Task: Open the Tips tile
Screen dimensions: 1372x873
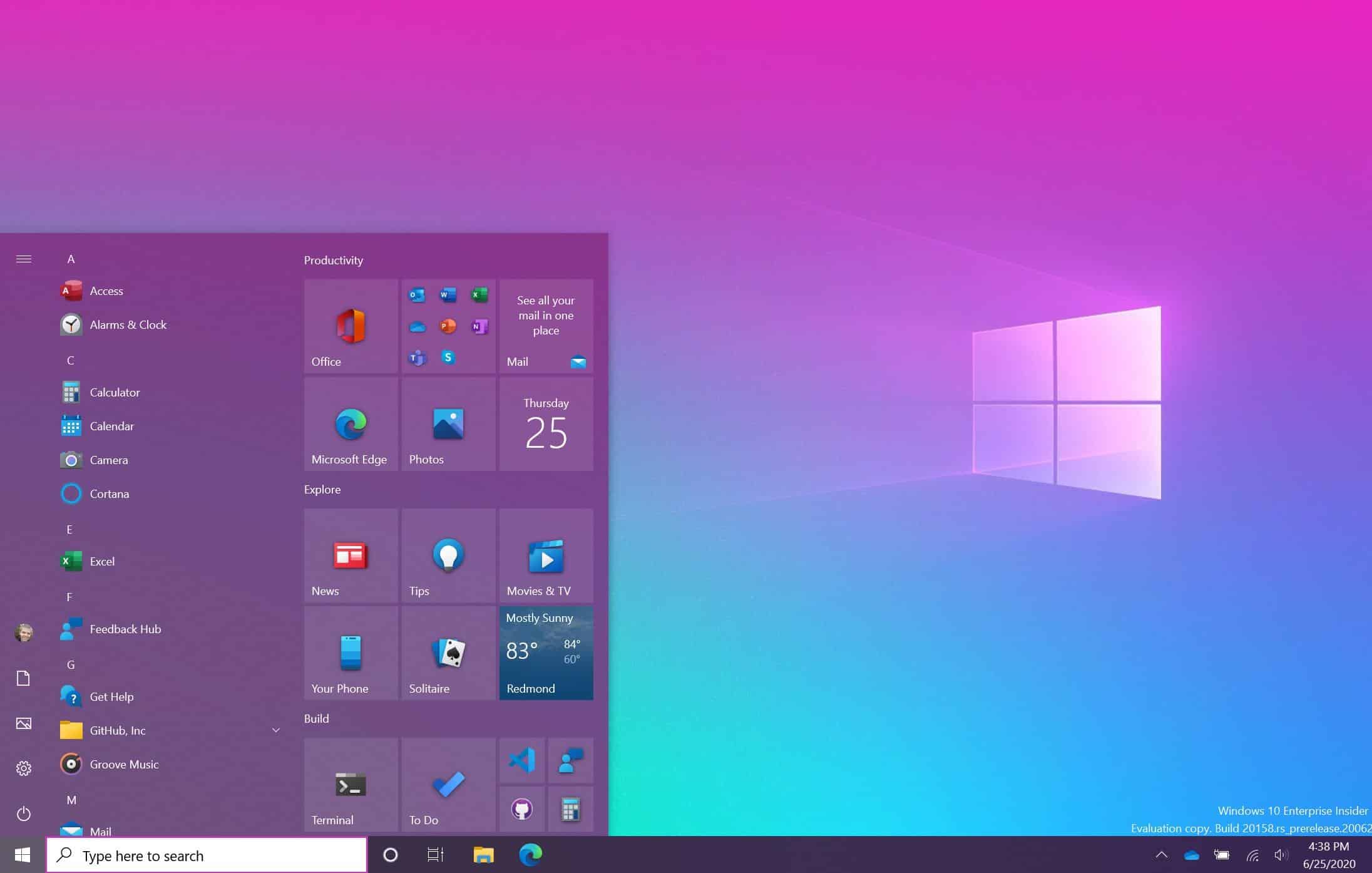Action: [449, 555]
